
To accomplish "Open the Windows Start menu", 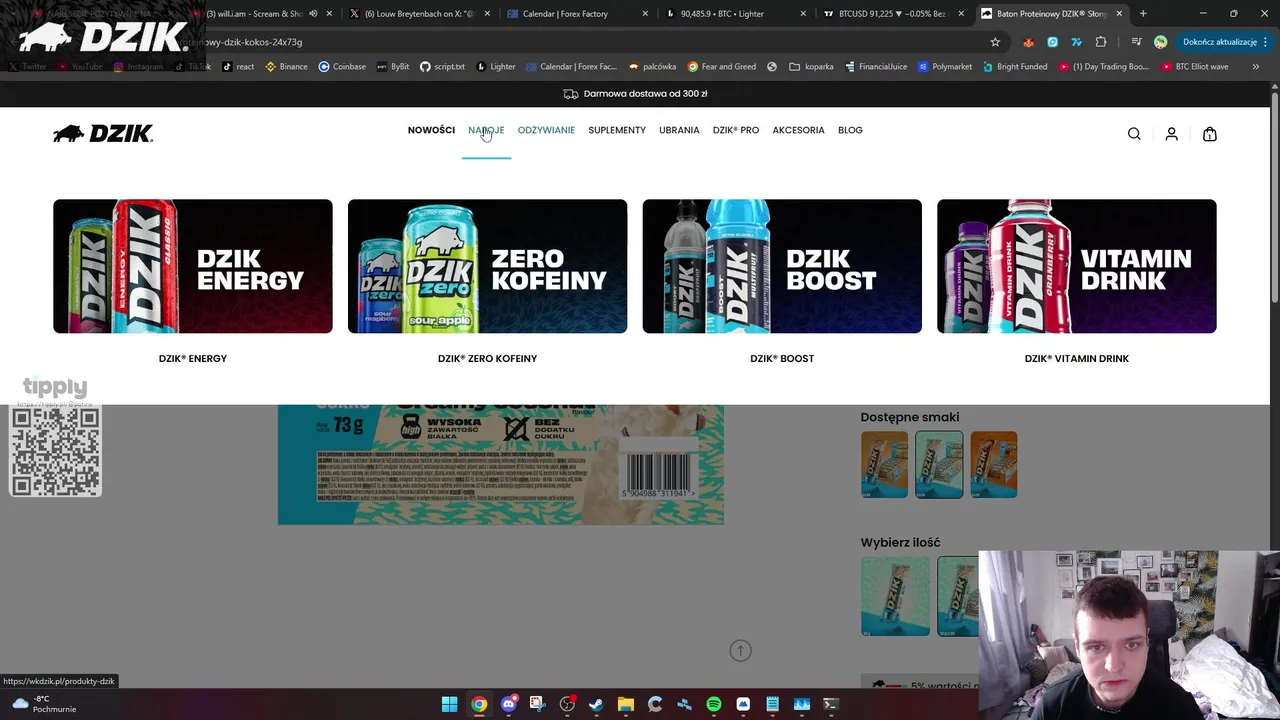I will click(450, 704).
